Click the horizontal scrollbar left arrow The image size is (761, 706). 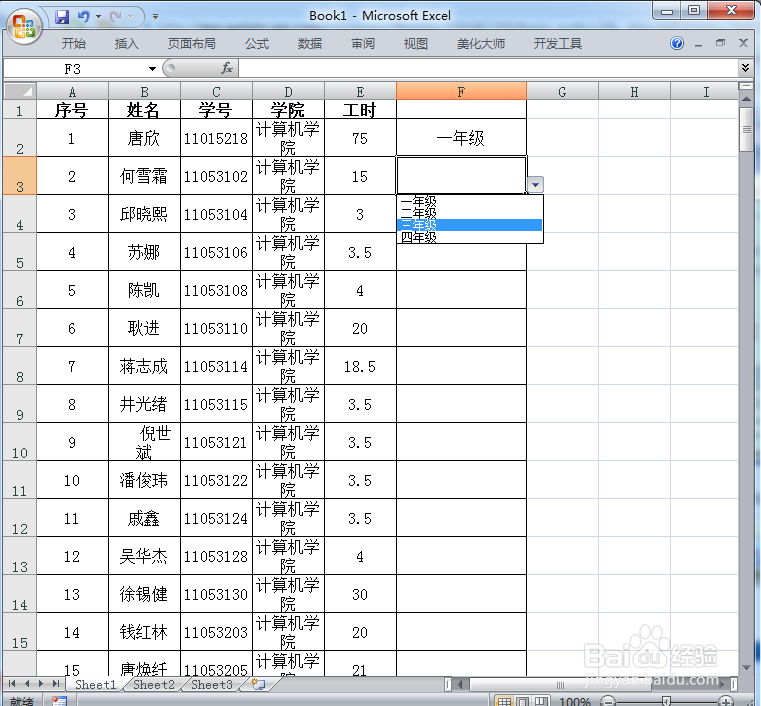pyautogui.click(x=460, y=684)
